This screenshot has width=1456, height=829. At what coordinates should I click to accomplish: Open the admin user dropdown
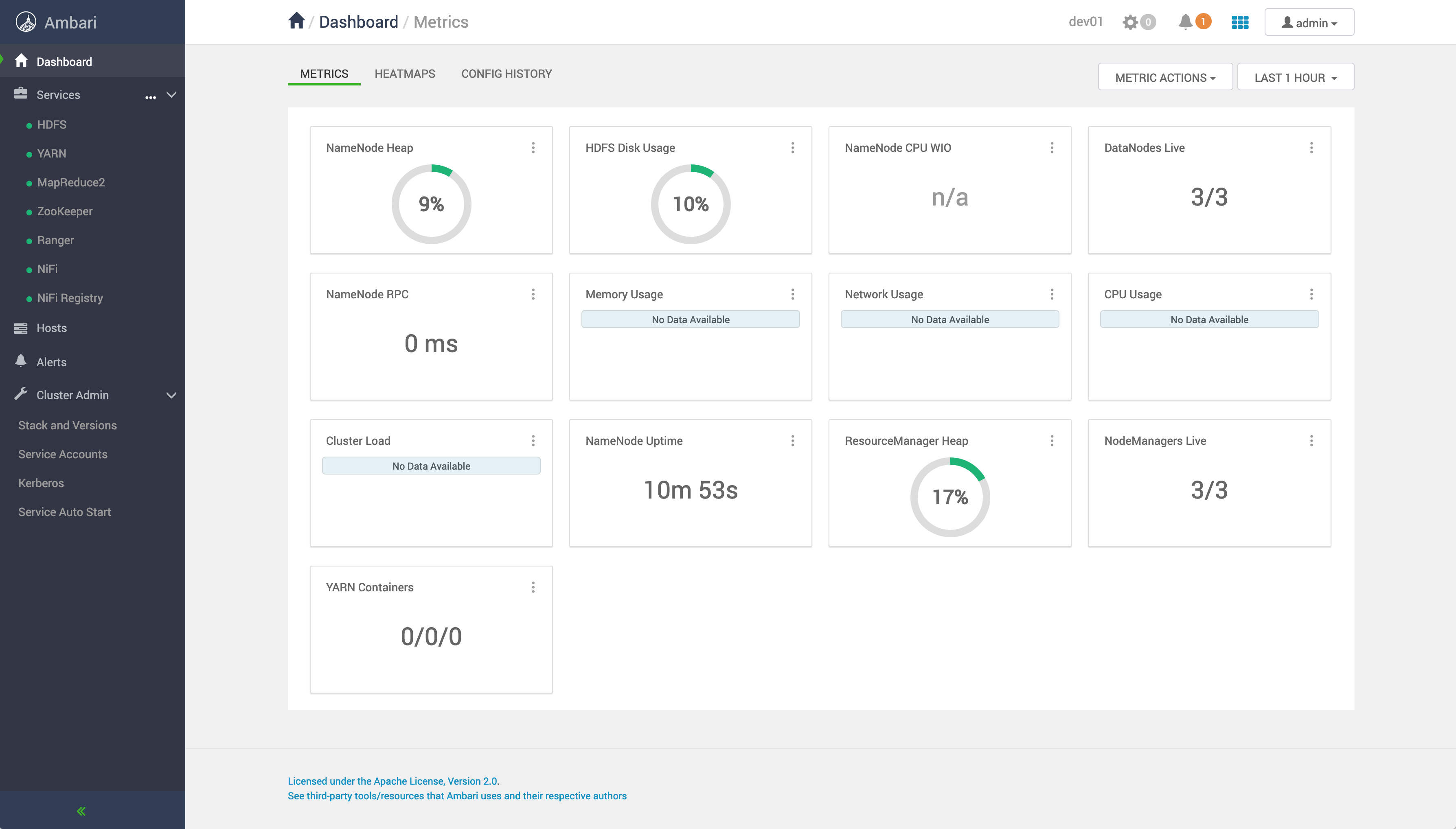point(1309,23)
